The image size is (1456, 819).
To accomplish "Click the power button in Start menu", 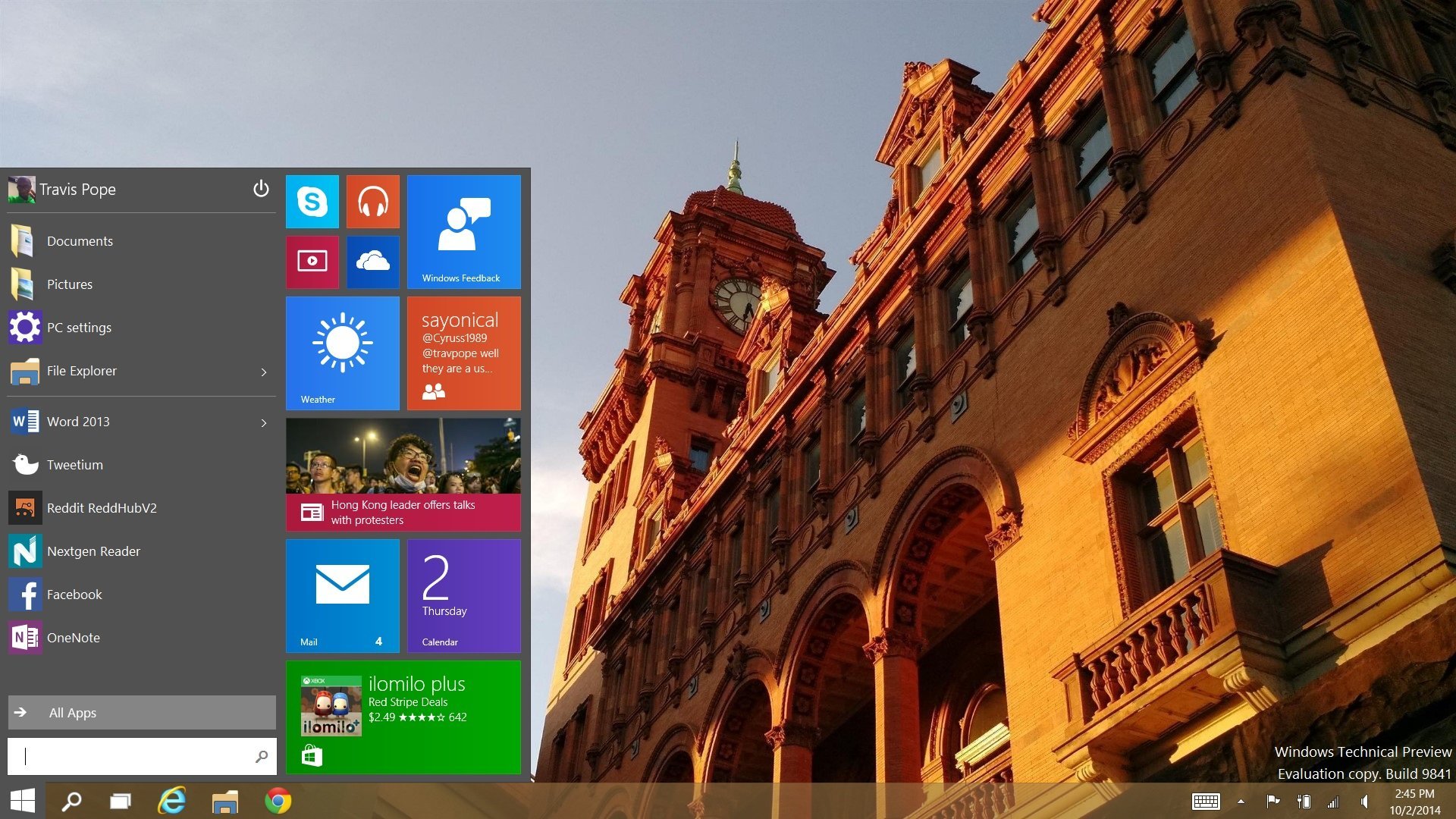I will coord(261,189).
